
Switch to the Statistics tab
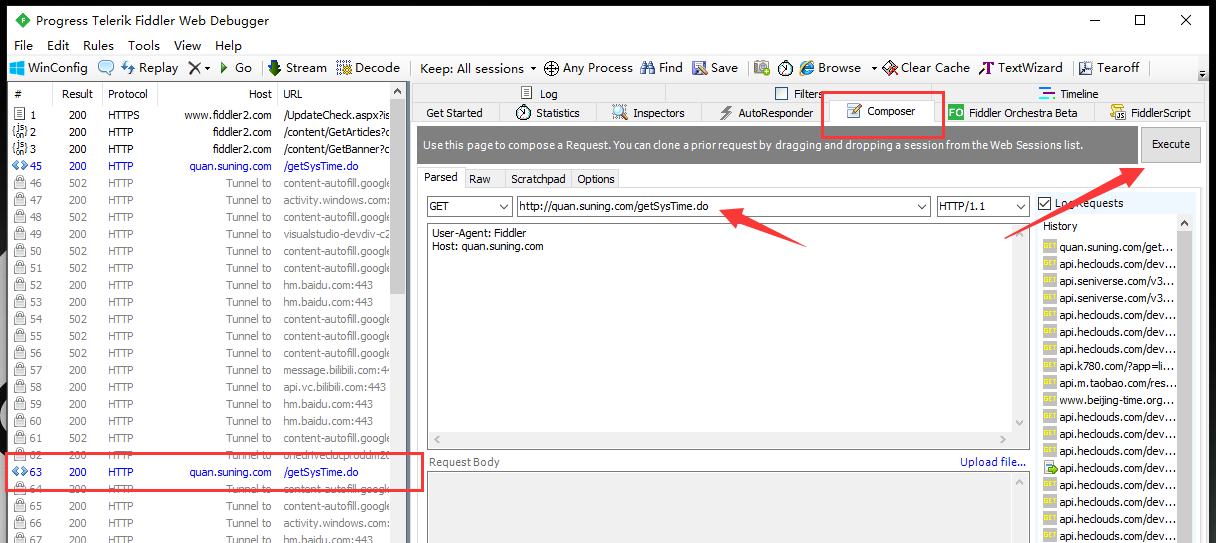[x=547, y=113]
